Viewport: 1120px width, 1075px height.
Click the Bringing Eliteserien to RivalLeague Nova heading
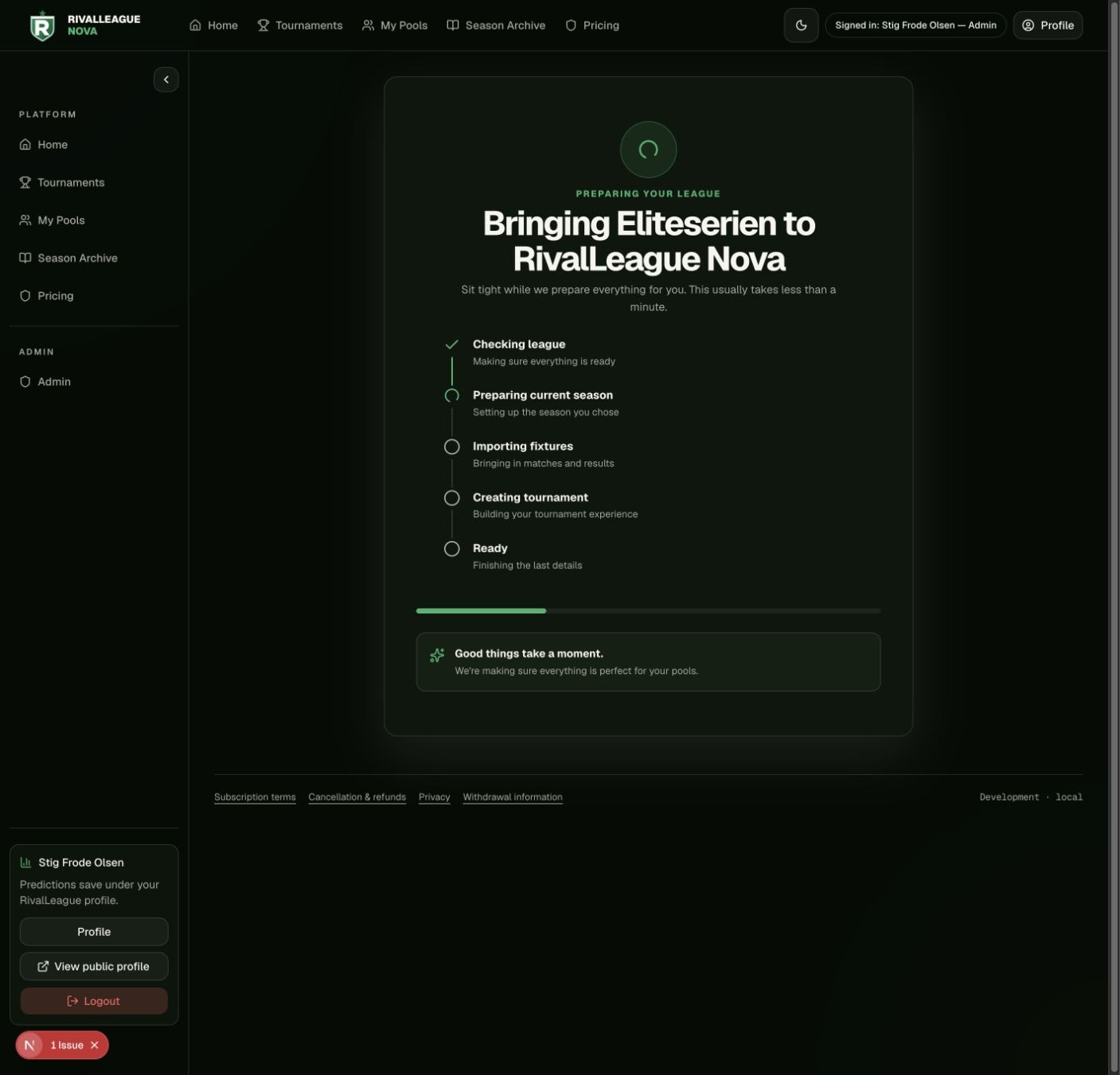649,241
